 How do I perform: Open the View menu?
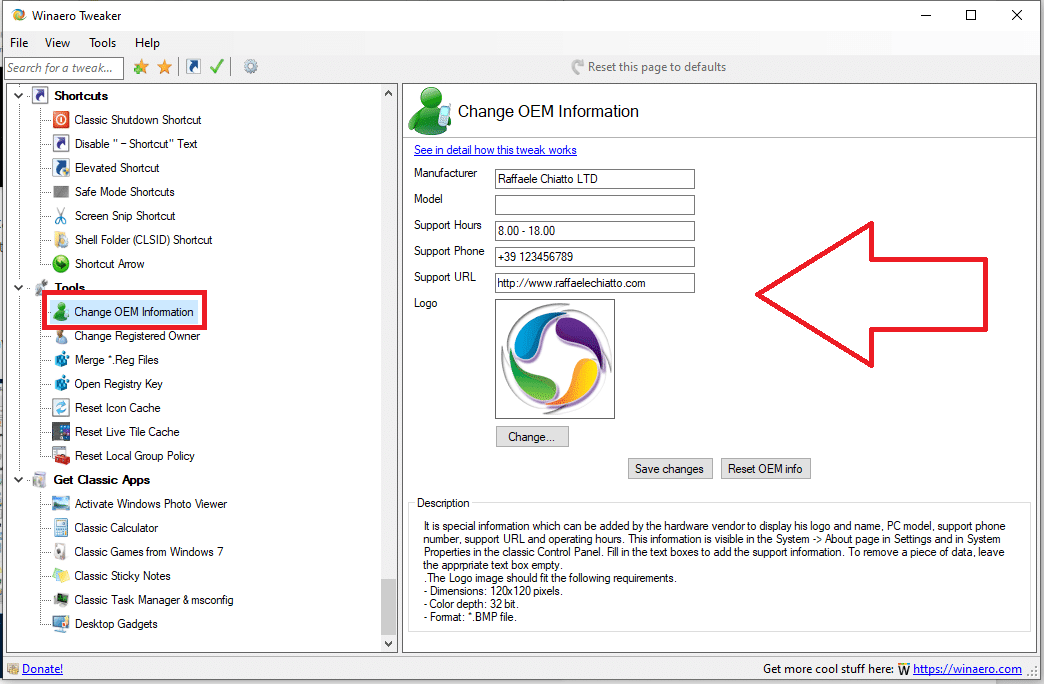tap(57, 43)
